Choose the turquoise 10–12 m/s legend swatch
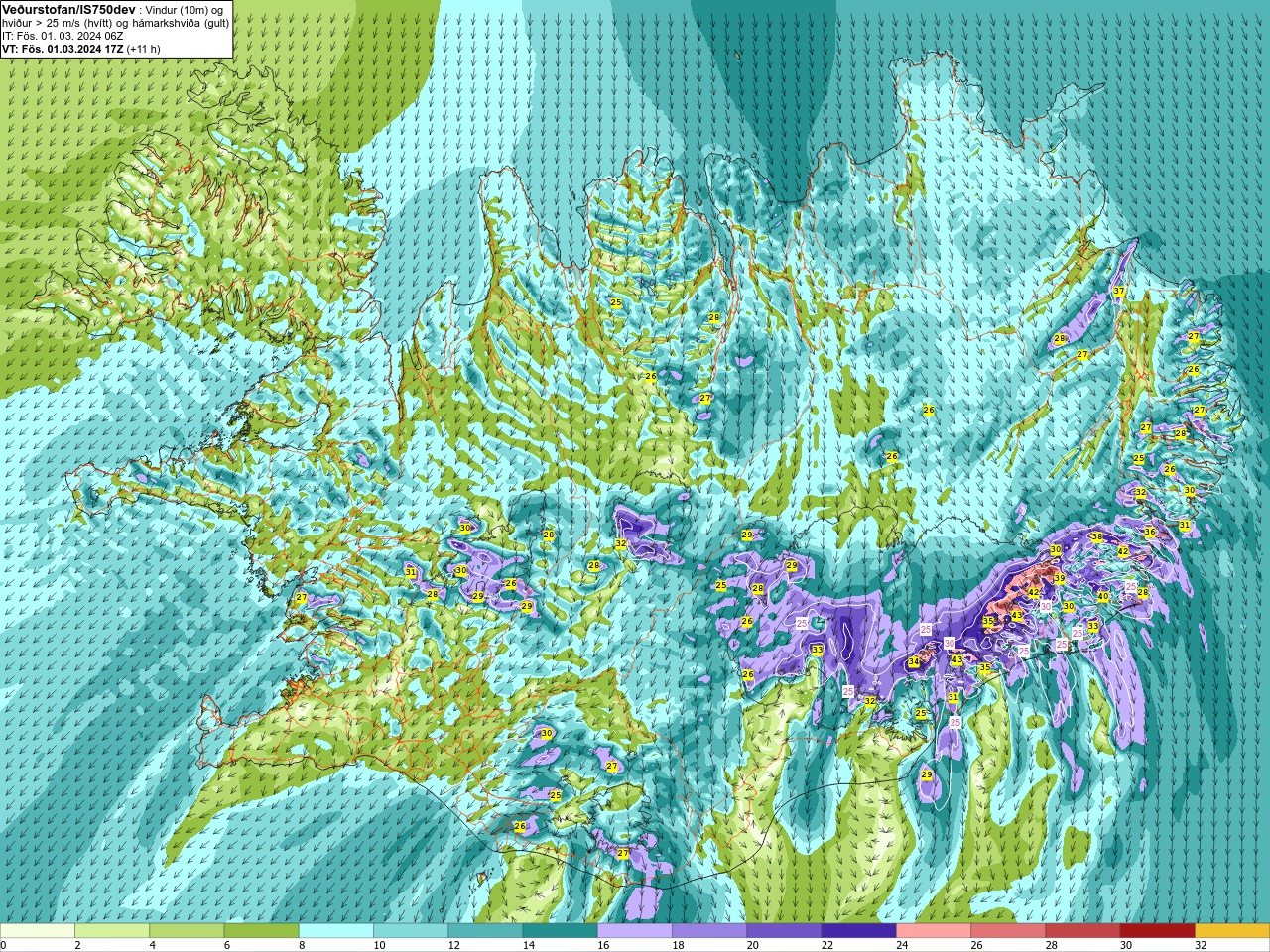The height and width of the screenshot is (952, 1270). click(x=411, y=931)
